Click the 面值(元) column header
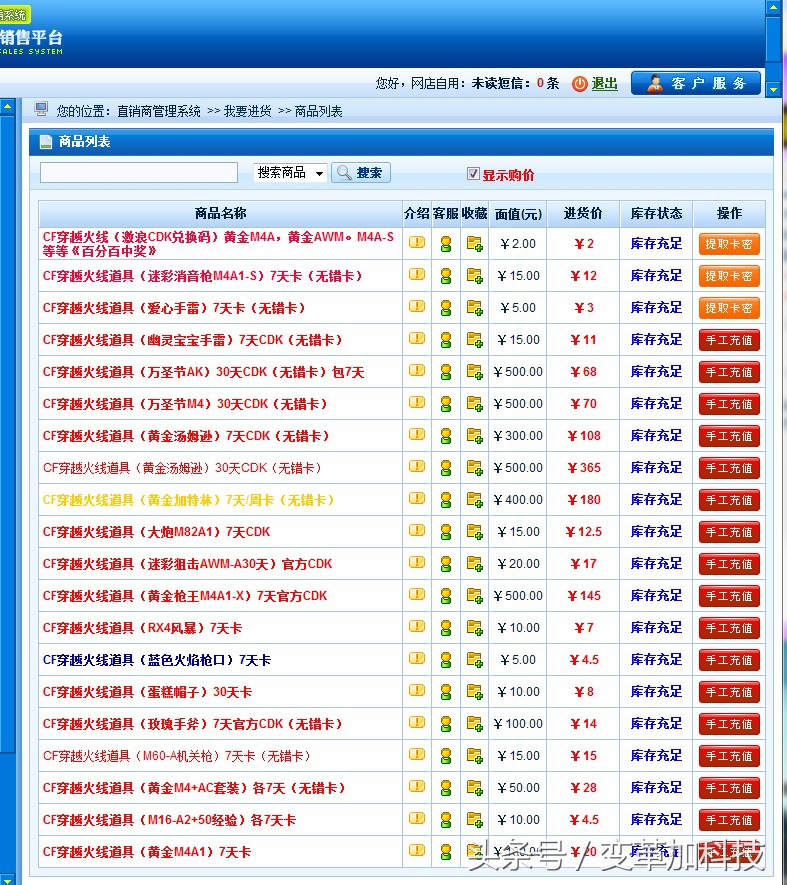This screenshot has width=787, height=885. click(x=518, y=214)
